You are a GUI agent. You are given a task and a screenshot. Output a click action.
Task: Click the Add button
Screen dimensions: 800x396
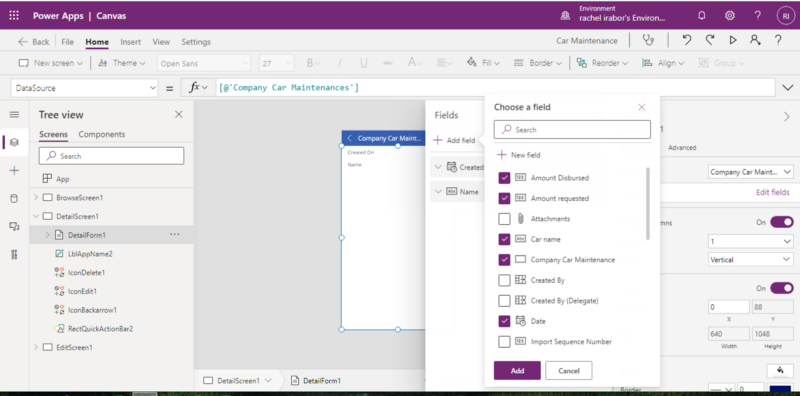(x=517, y=370)
